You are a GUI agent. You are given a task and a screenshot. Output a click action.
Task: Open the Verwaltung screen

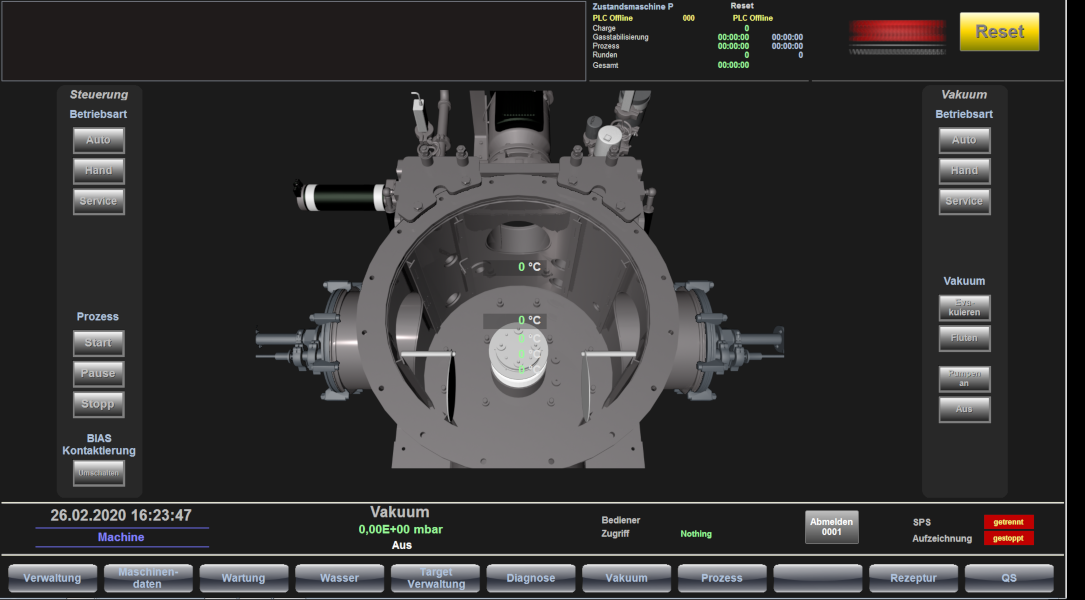click(x=51, y=578)
